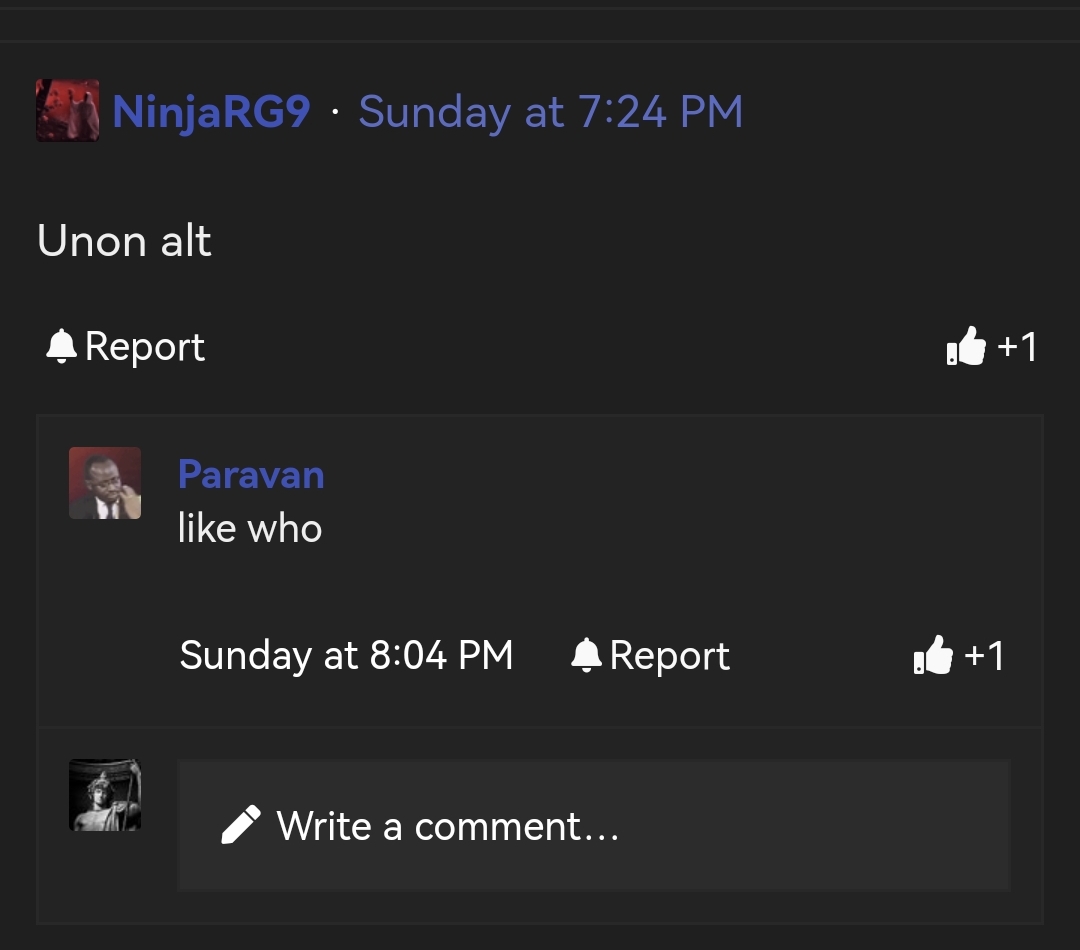Click the "like who" reply text
The width and height of the screenshot is (1080, 950).
pos(250,528)
